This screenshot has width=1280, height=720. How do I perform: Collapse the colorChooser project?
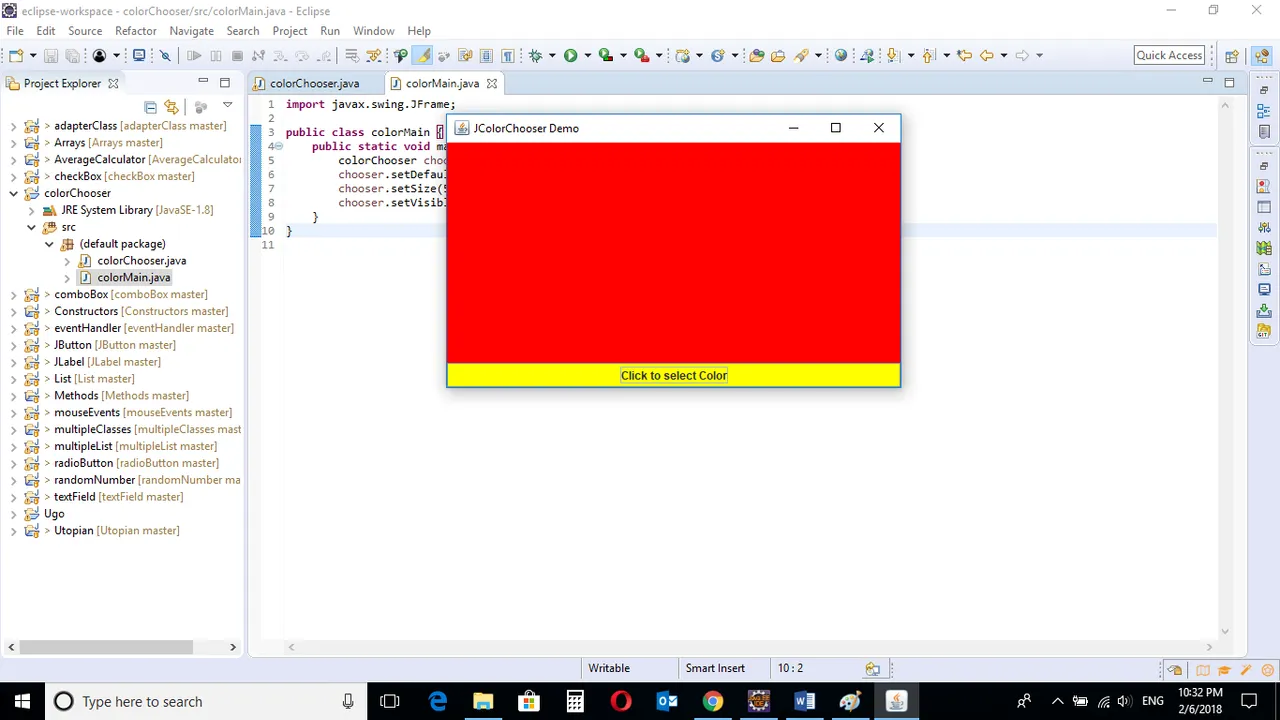tap(14, 193)
